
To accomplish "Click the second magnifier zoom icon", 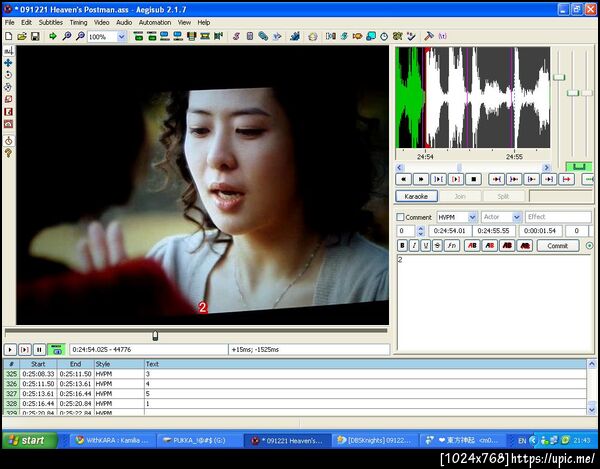I will point(80,36).
